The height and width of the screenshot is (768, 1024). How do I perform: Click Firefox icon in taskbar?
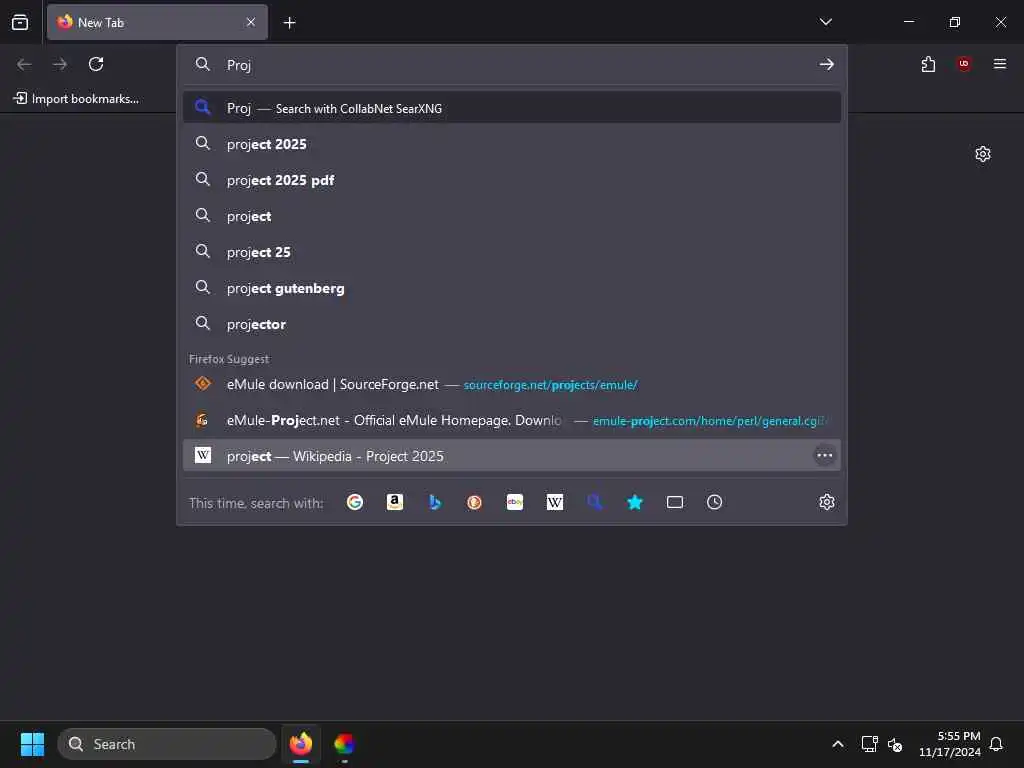(300, 744)
